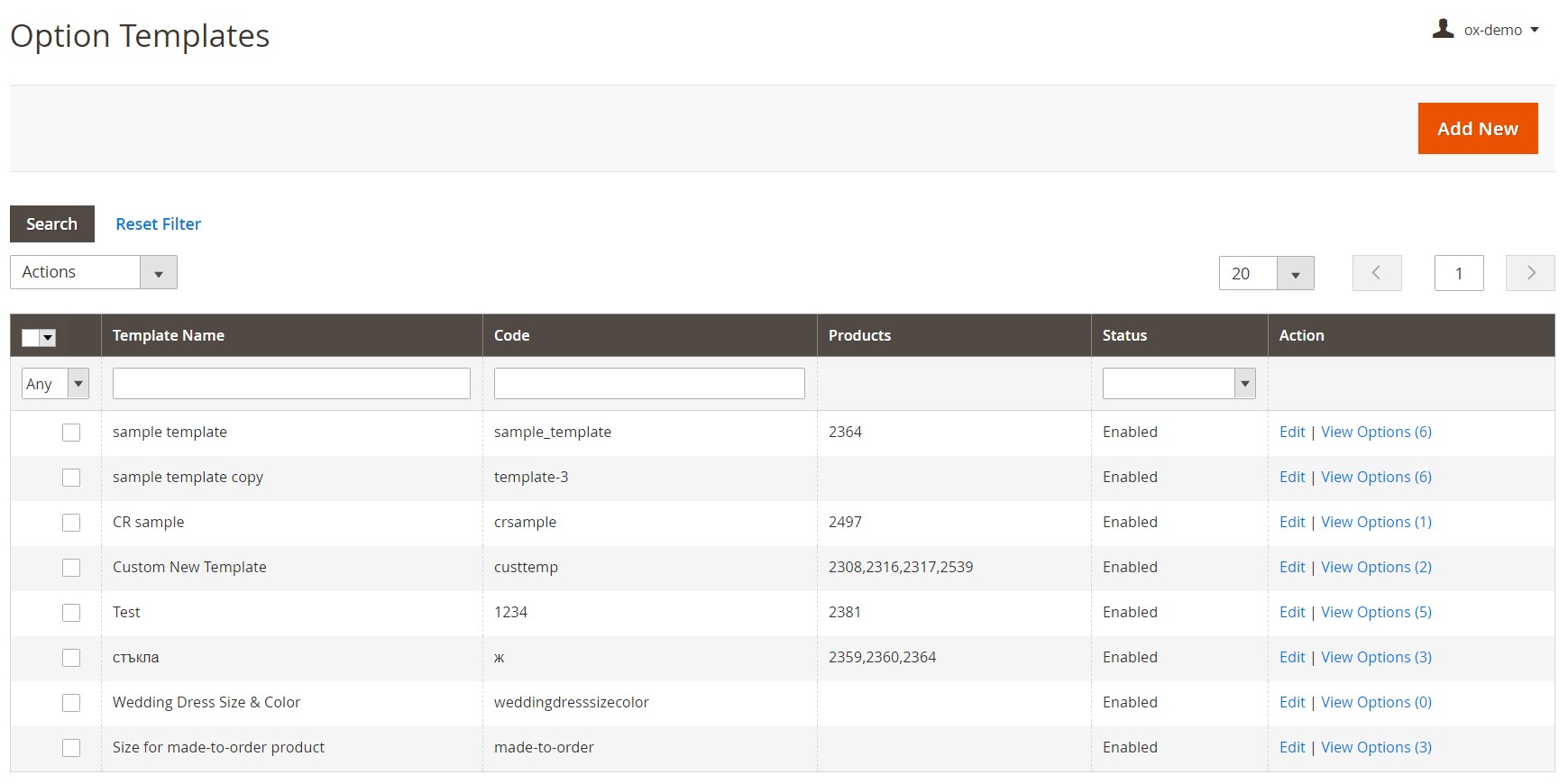Click the Option Templates page title
The image size is (1568, 784).
(x=140, y=36)
